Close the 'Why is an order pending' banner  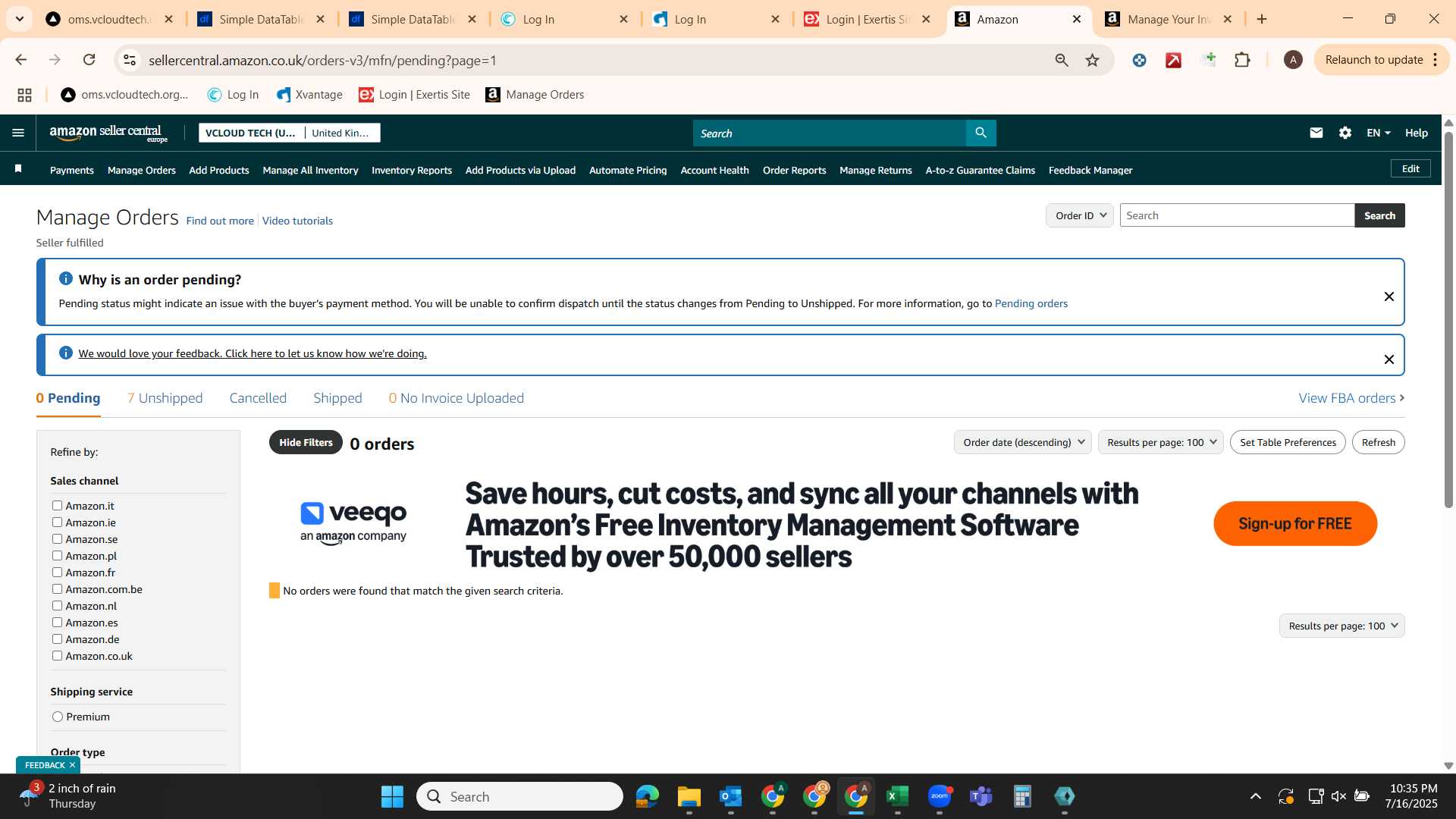(1389, 297)
